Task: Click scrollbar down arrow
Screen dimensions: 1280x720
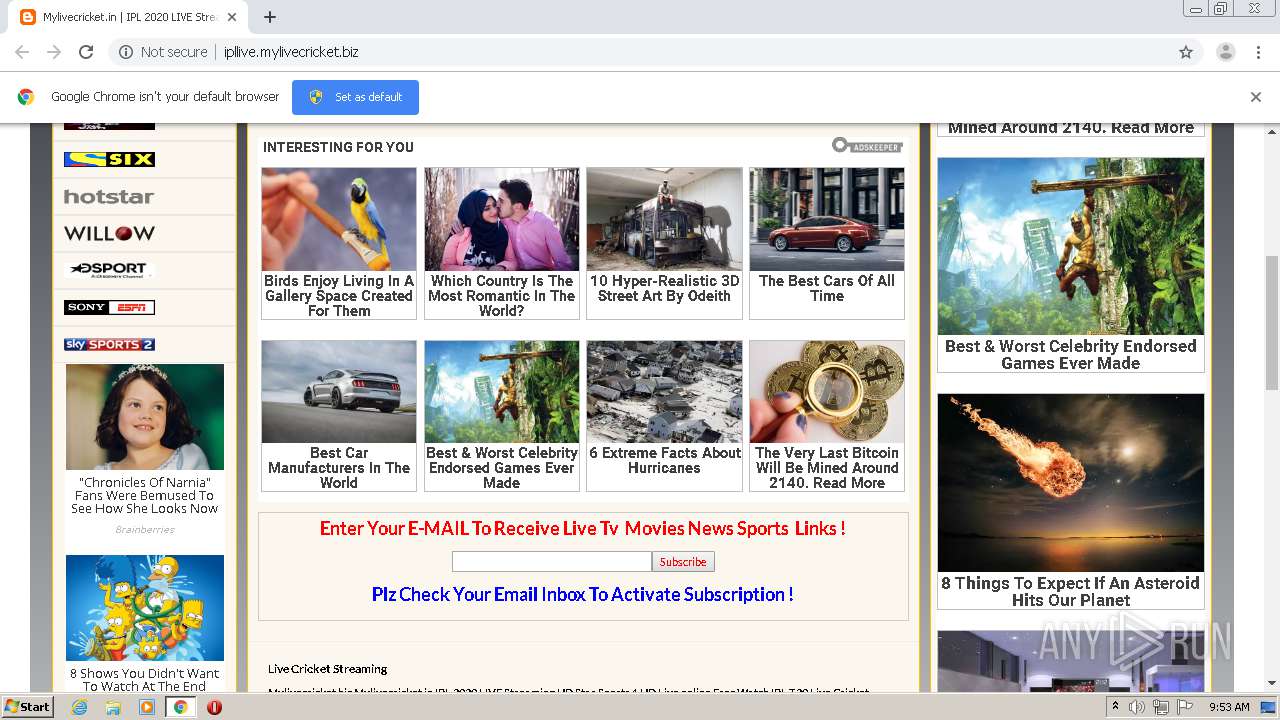Action: pos(1272,683)
